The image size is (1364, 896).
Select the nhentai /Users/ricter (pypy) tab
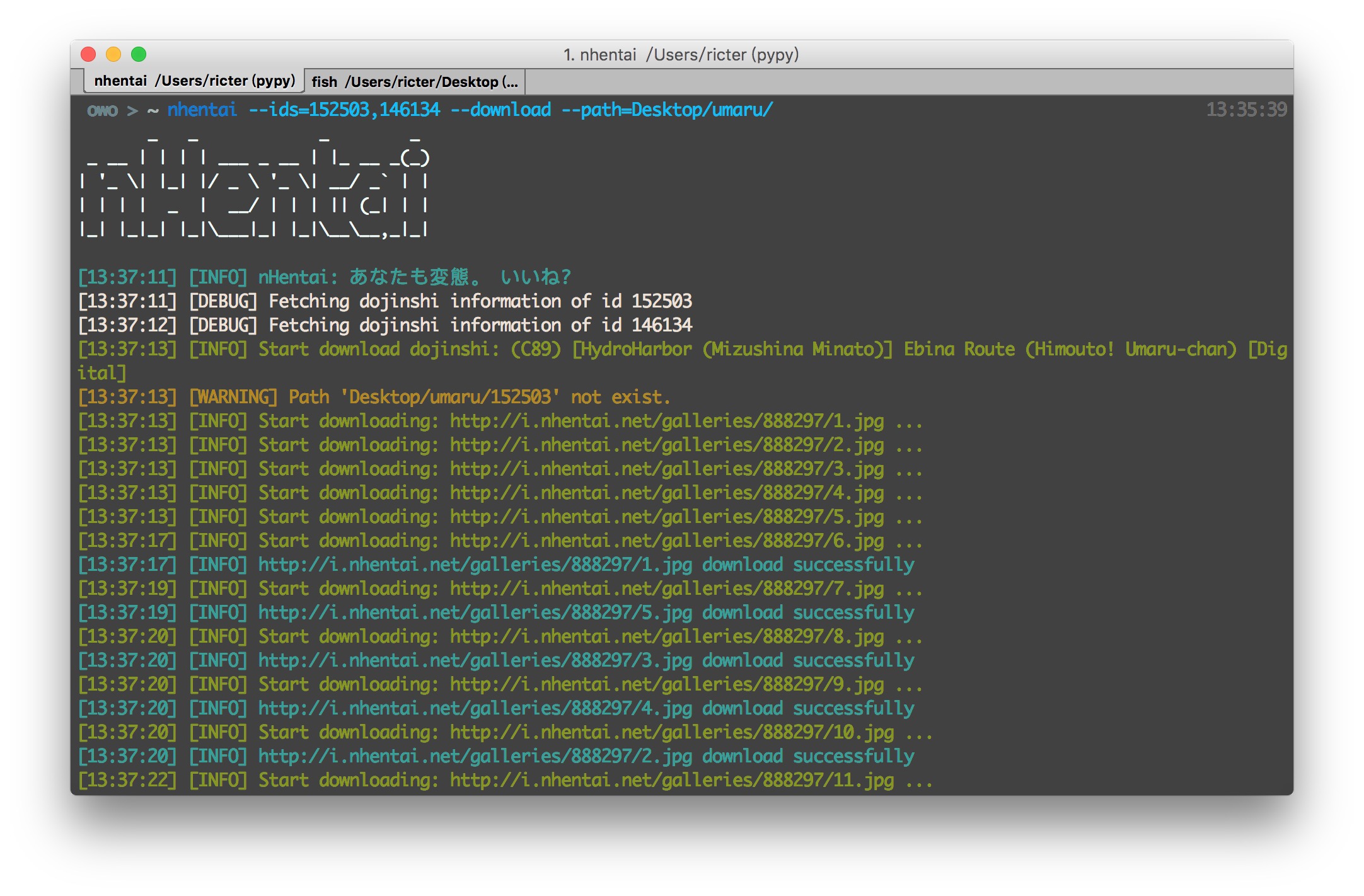[194, 81]
